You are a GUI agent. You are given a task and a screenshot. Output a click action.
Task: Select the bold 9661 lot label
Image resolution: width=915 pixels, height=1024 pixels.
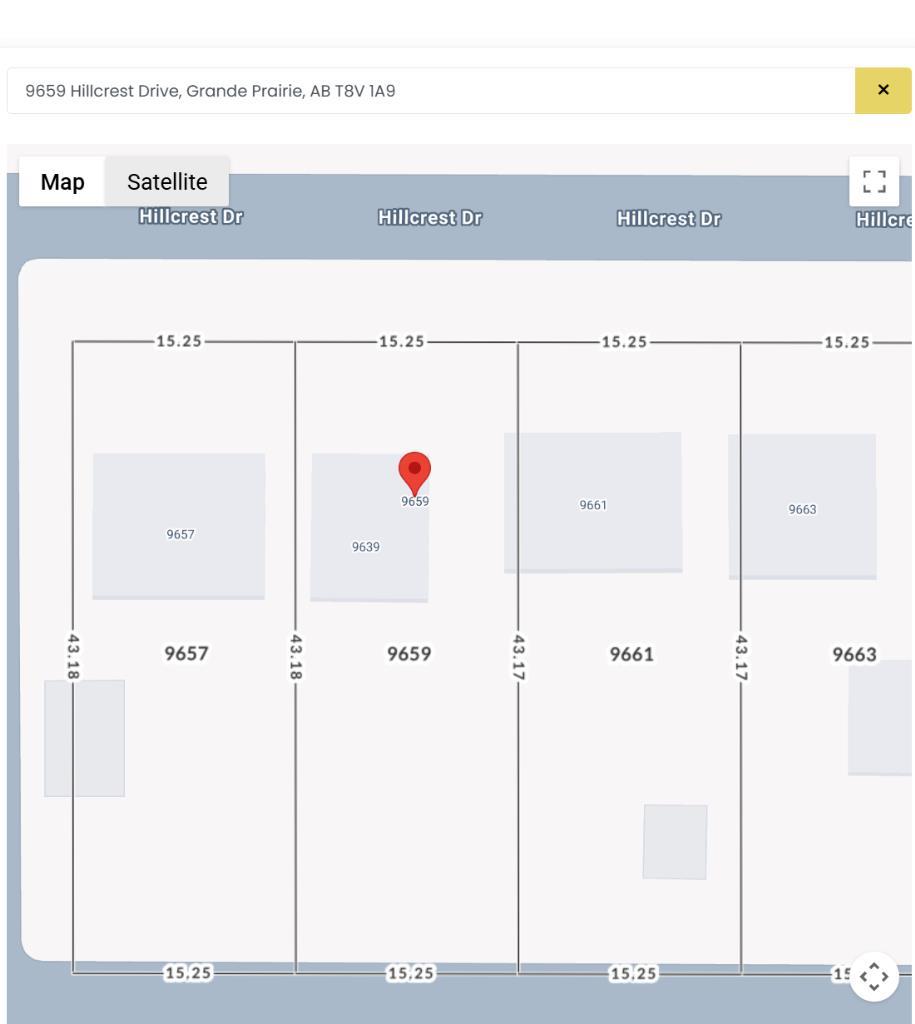click(631, 654)
